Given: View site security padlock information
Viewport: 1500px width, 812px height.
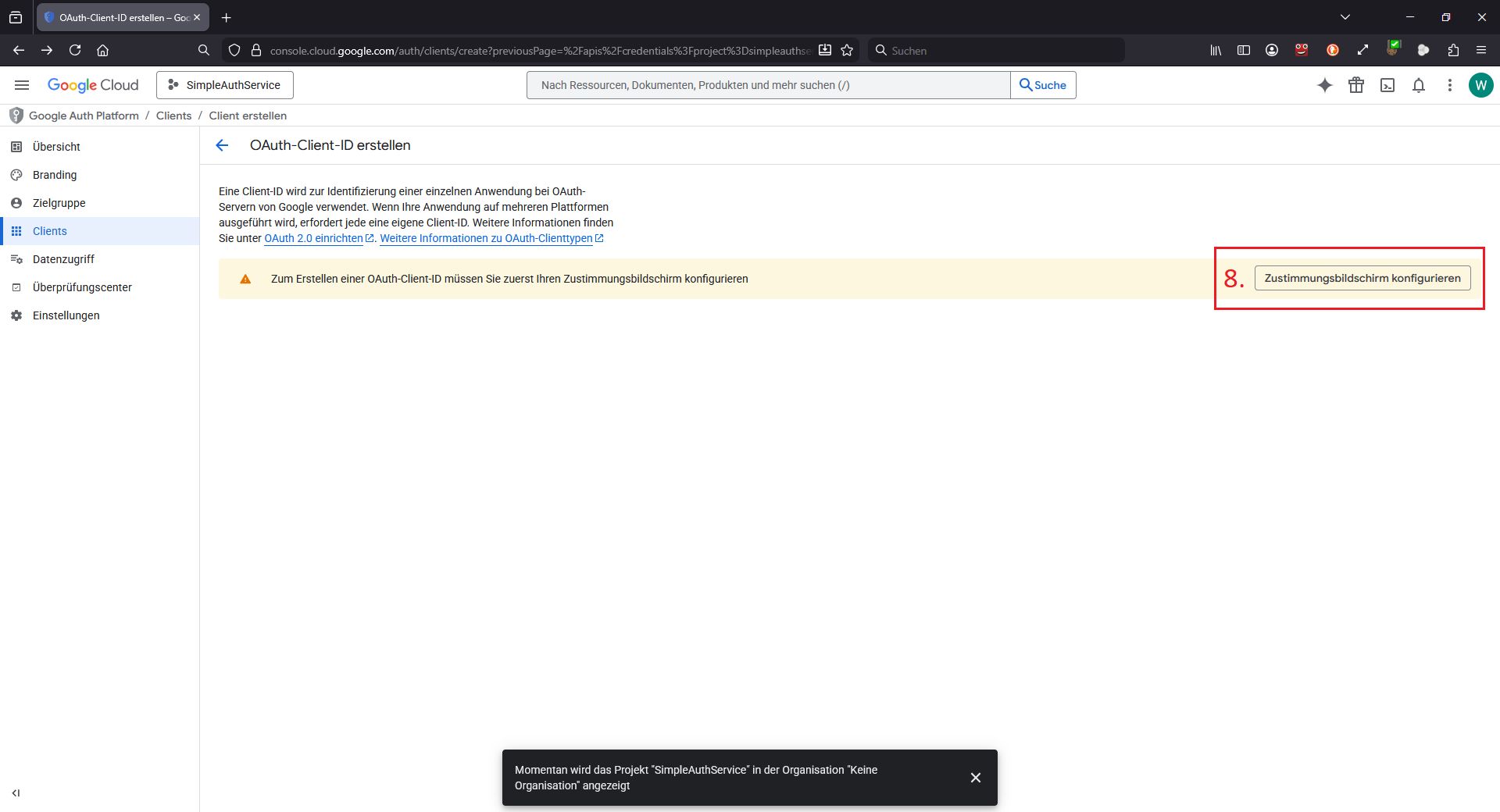Looking at the screenshot, I should [256, 50].
